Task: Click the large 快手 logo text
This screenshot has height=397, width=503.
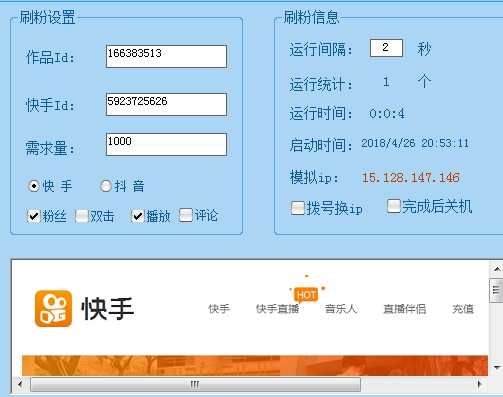Action: (x=108, y=309)
